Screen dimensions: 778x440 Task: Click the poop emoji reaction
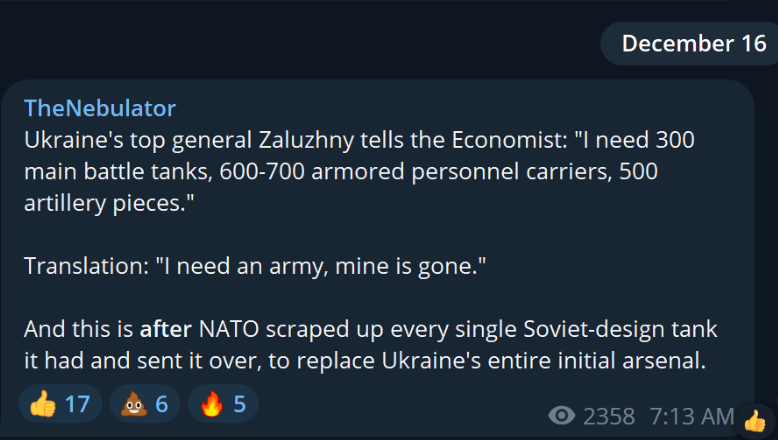(131, 405)
